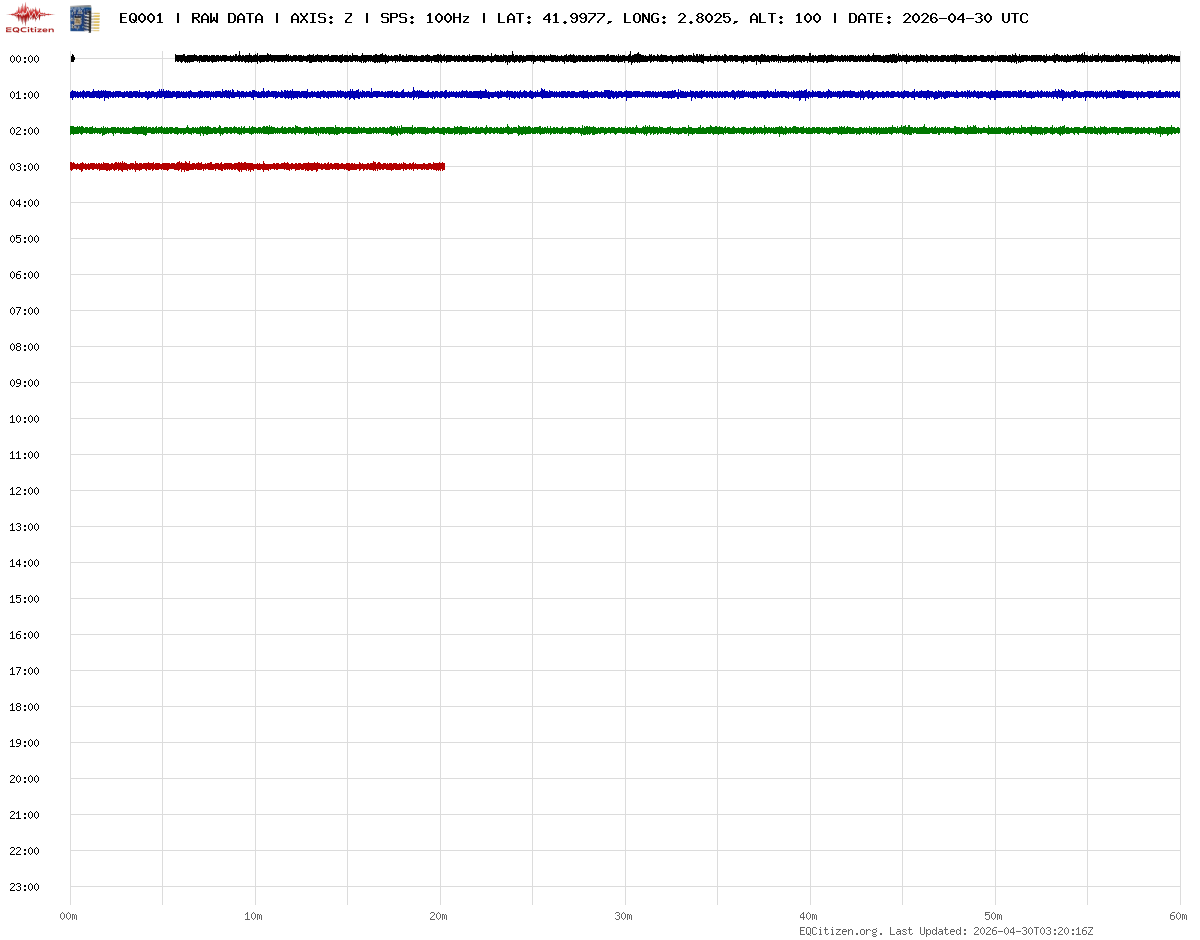Click the 30m minute axis label
1200x940 pixels.
click(624, 916)
